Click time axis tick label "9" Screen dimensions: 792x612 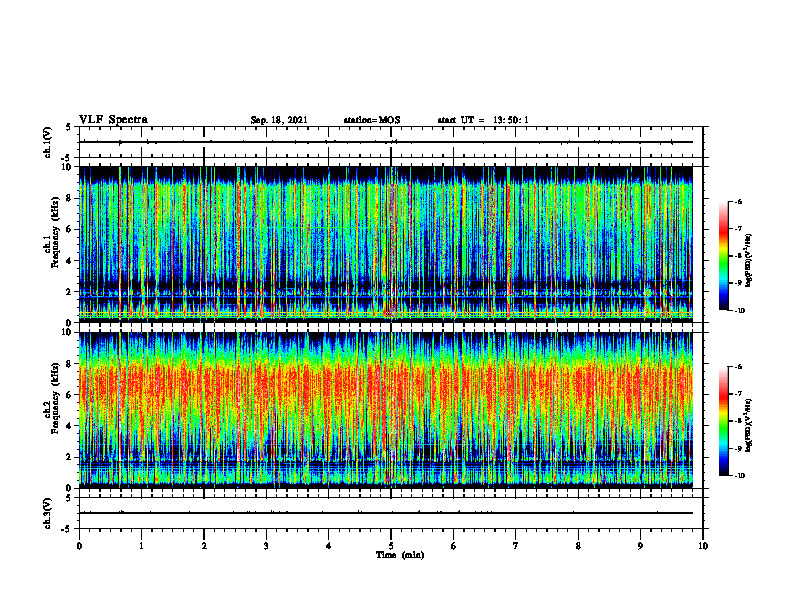point(640,546)
